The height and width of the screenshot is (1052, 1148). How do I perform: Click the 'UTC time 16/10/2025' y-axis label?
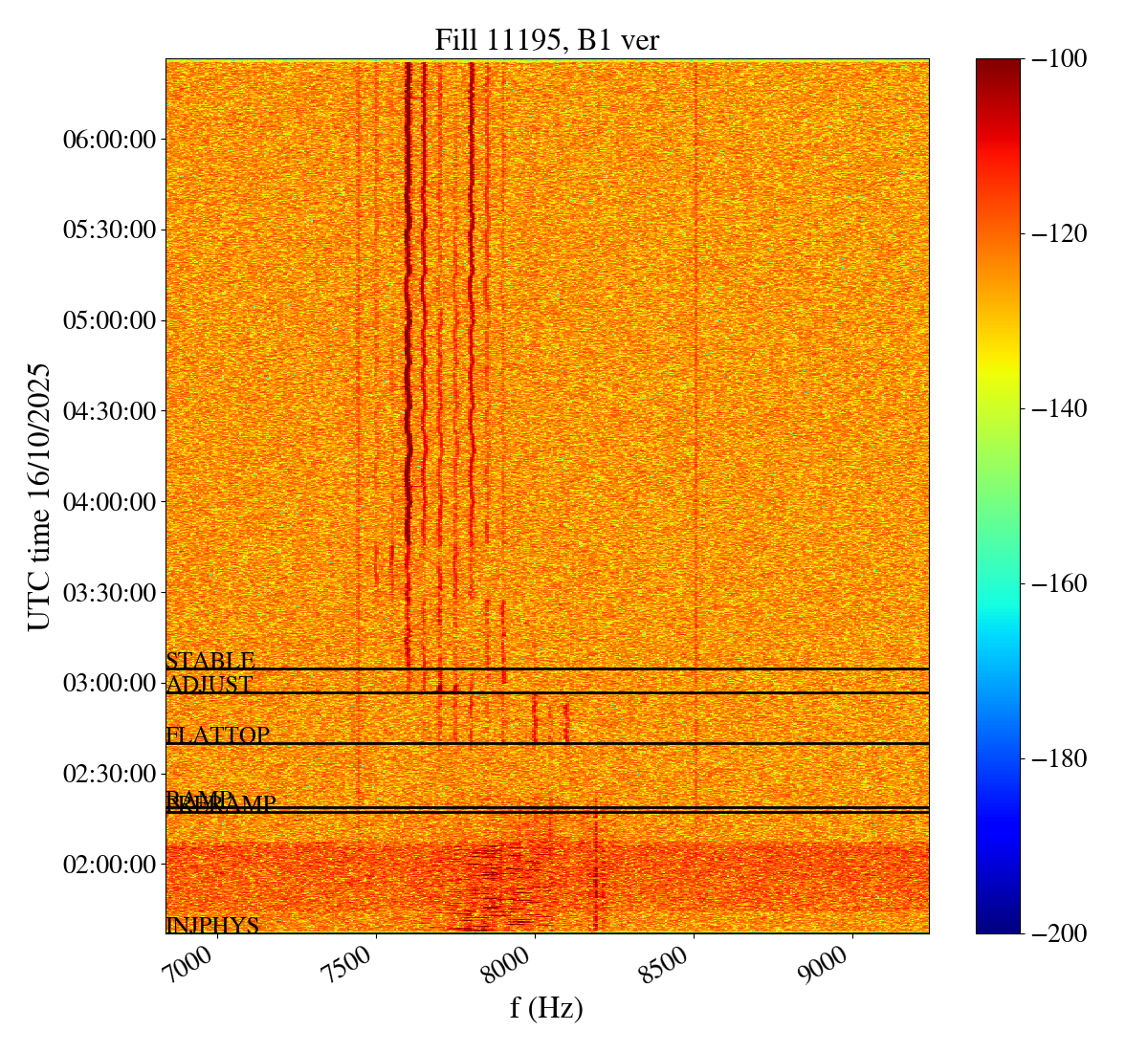tap(39, 495)
